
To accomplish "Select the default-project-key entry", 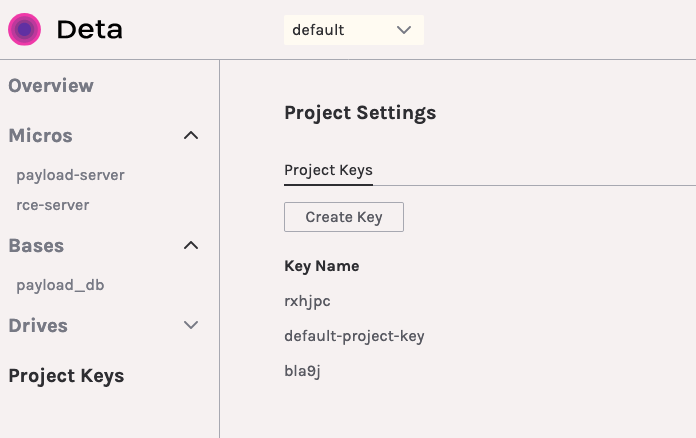I will [x=354, y=336].
